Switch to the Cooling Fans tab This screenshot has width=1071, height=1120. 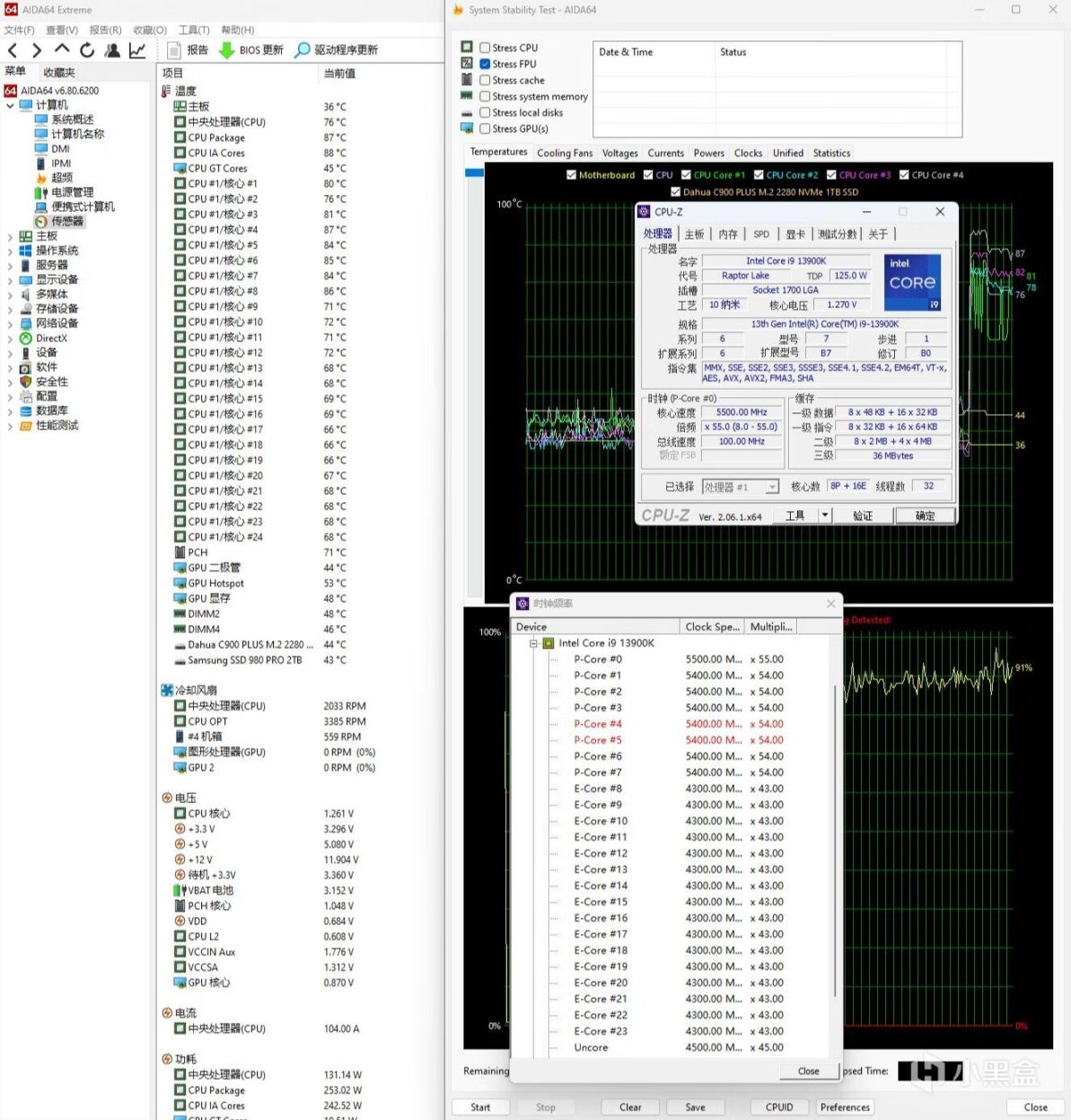pos(565,154)
